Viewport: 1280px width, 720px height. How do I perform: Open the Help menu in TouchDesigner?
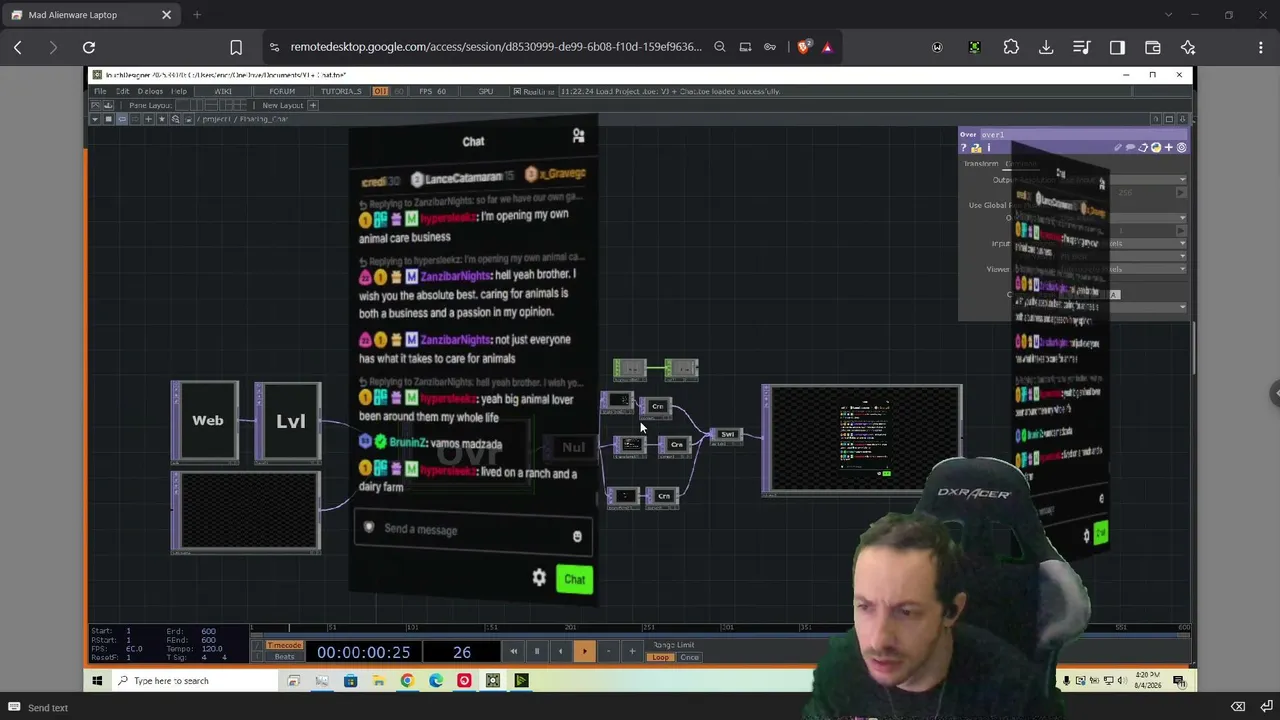[178, 91]
